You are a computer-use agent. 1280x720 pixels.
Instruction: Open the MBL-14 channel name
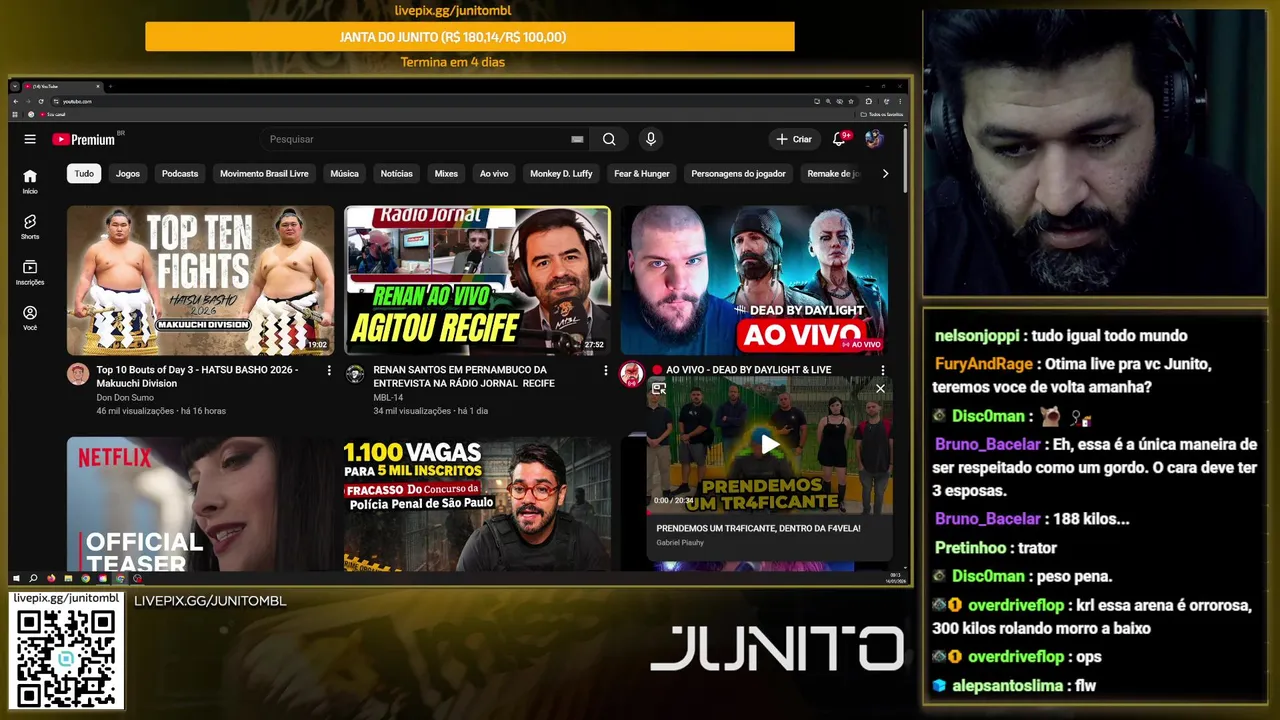coord(389,397)
